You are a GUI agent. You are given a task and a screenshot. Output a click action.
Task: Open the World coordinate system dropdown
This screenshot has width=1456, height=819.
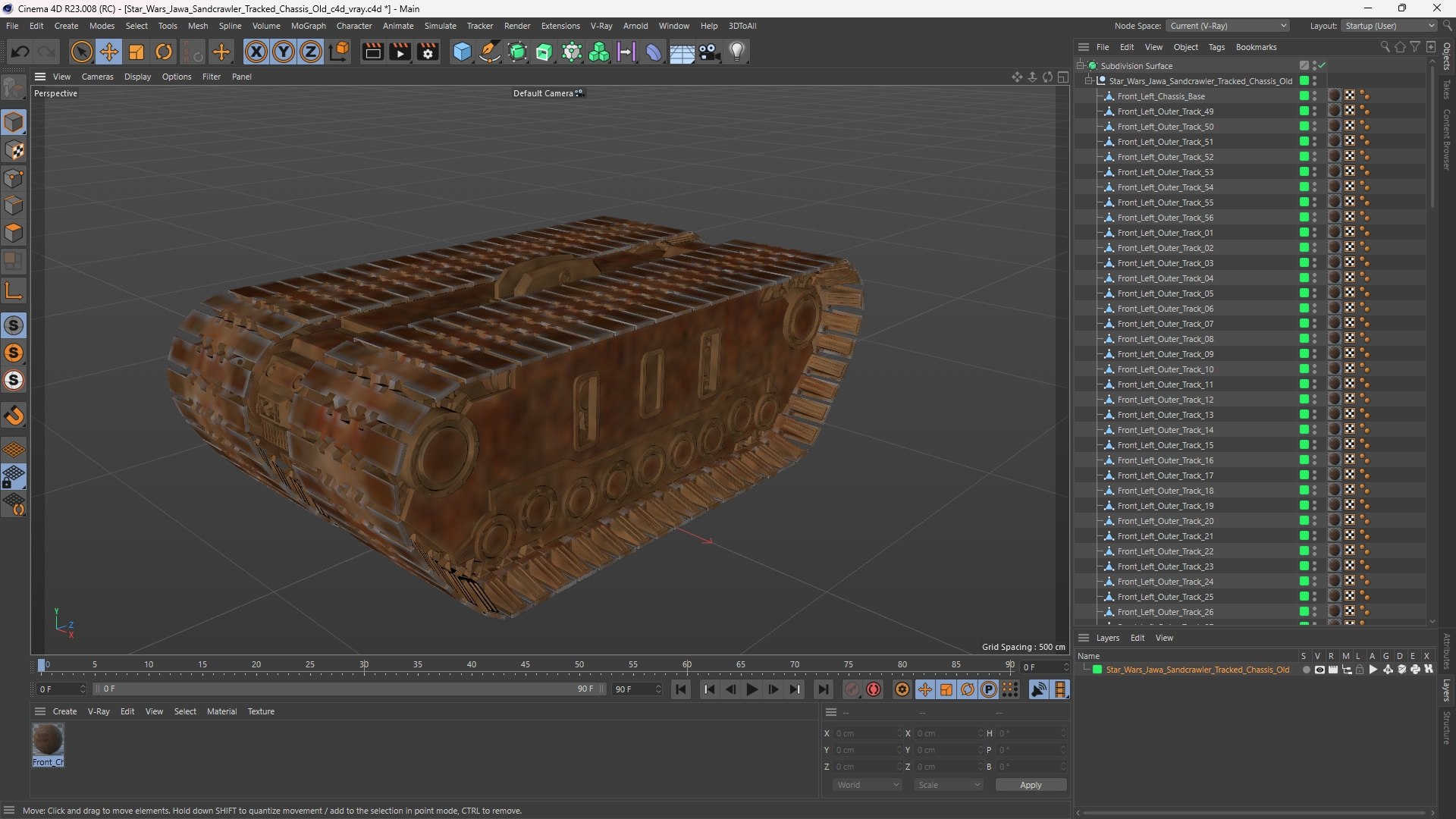(868, 785)
